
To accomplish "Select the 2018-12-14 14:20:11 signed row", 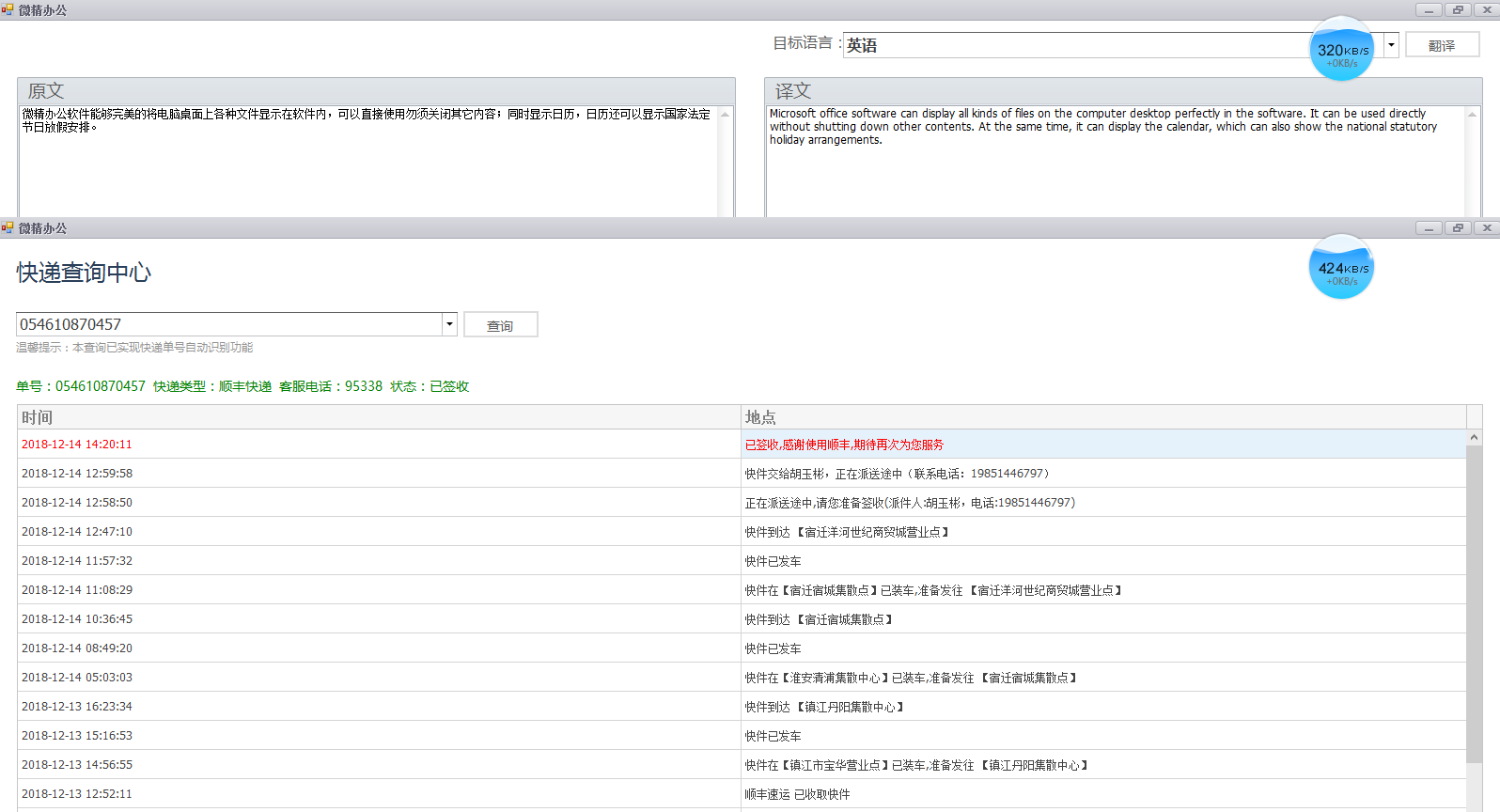I will 376,445.
